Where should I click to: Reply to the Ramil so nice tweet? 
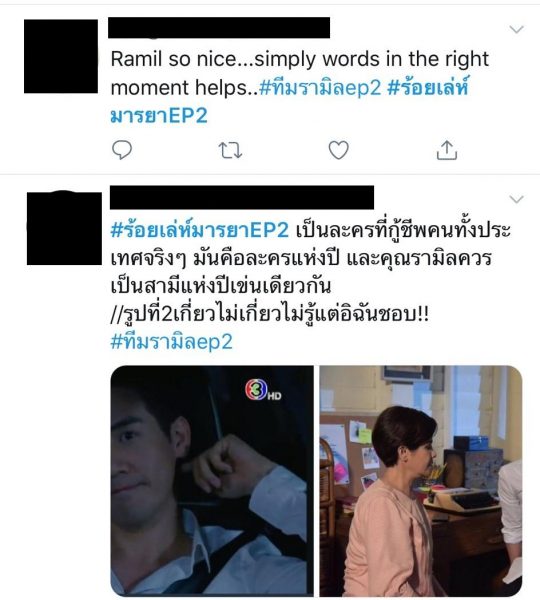[x=122, y=150]
